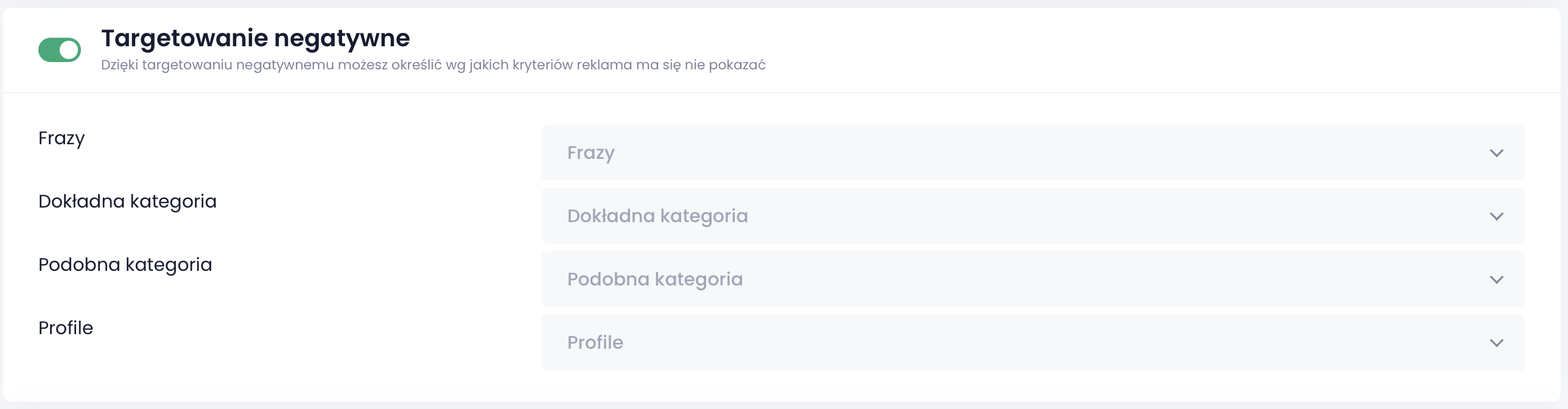Viewport: 1568px width, 409px height.
Task: Click the white knob of the green switch
Action: (x=69, y=50)
